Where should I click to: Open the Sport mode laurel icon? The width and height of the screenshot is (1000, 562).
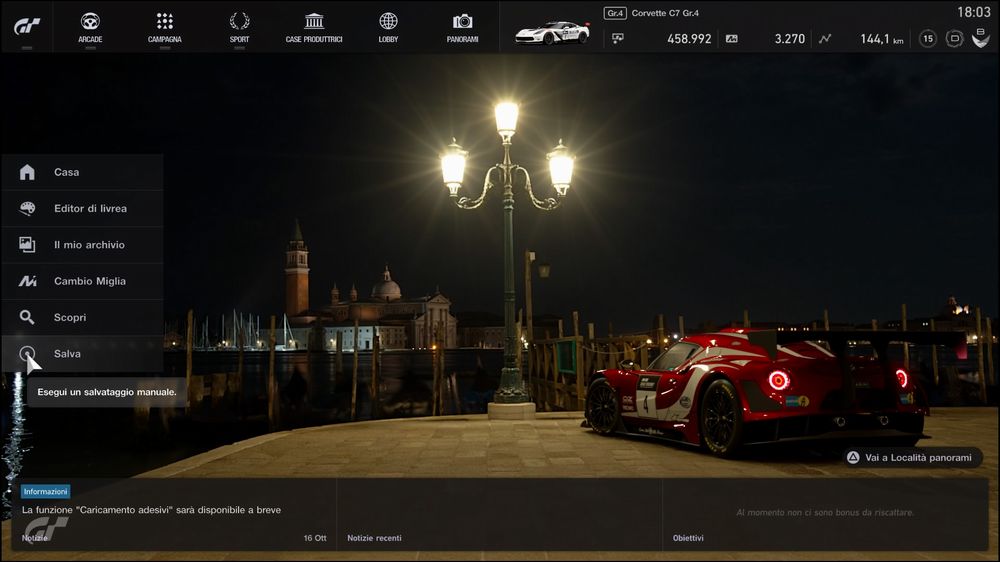pyautogui.click(x=239, y=21)
